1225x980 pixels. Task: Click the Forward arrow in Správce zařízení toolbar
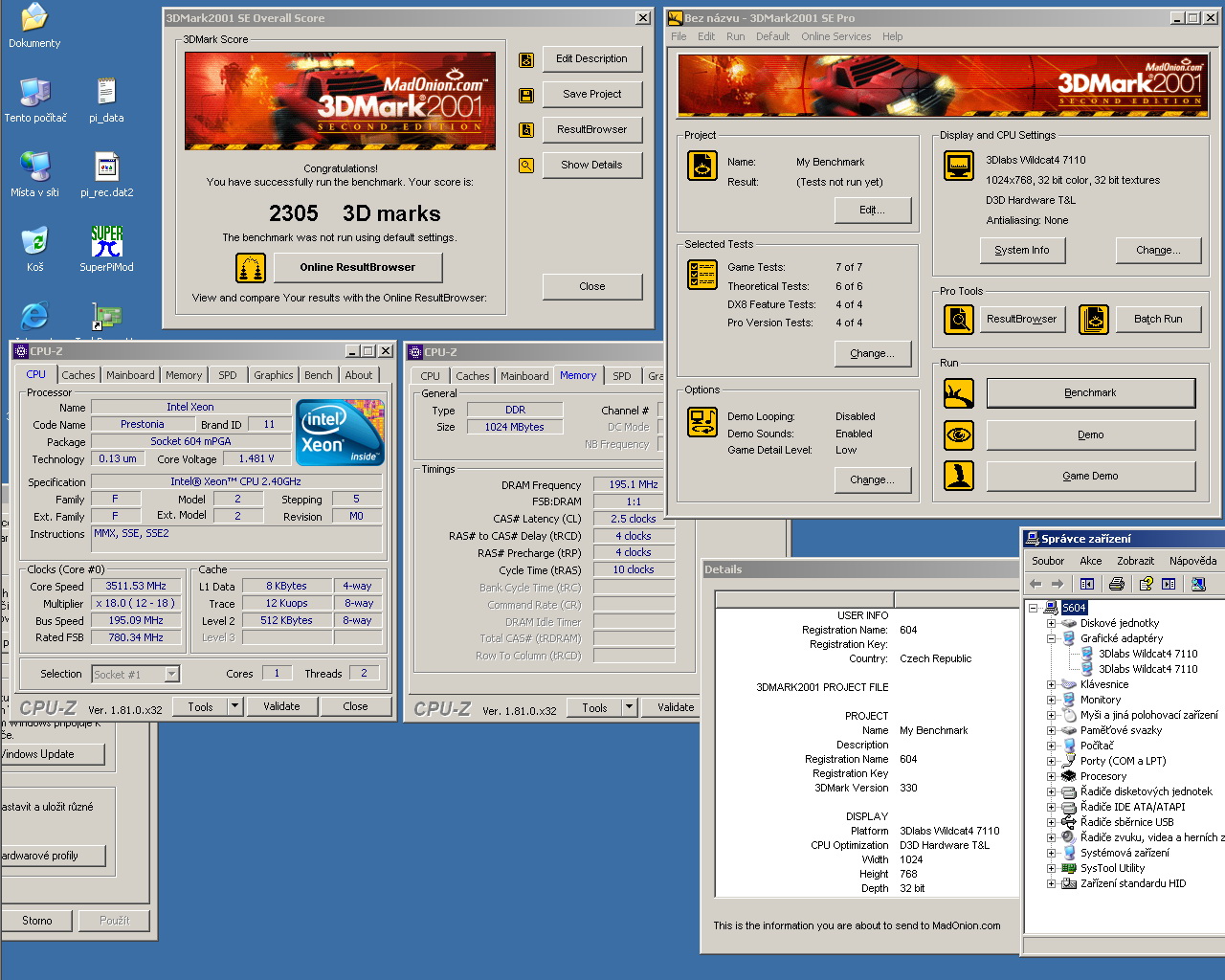(1058, 584)
